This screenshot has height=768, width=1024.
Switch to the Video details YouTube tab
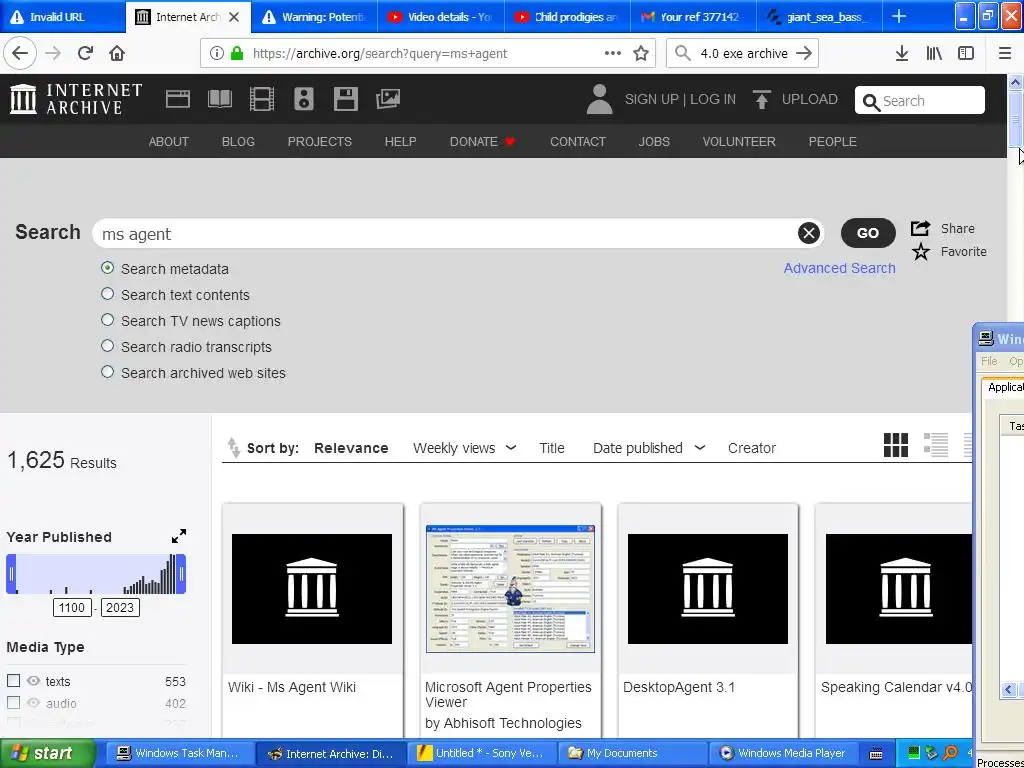[x=441, y=16]
